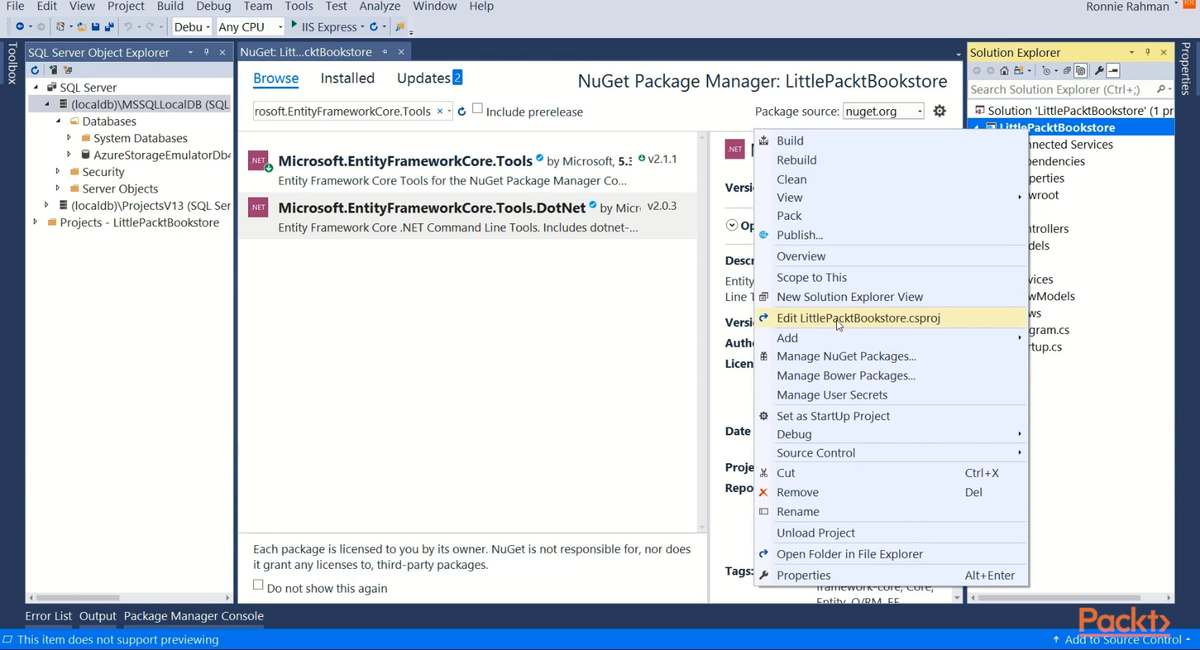
Task: Switch to the Updates tab
Action: coord(429,78)
